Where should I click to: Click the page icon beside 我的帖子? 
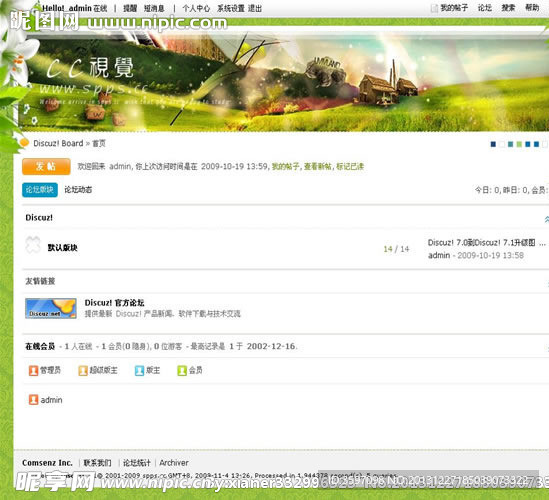(x=434, y=8)
